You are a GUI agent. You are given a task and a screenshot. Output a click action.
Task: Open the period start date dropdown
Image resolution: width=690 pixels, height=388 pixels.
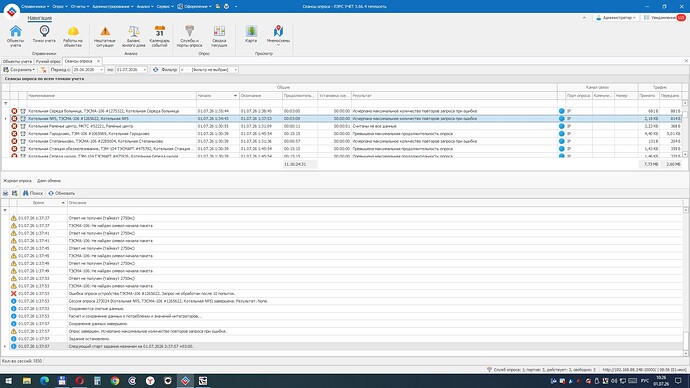coord(101,70)
